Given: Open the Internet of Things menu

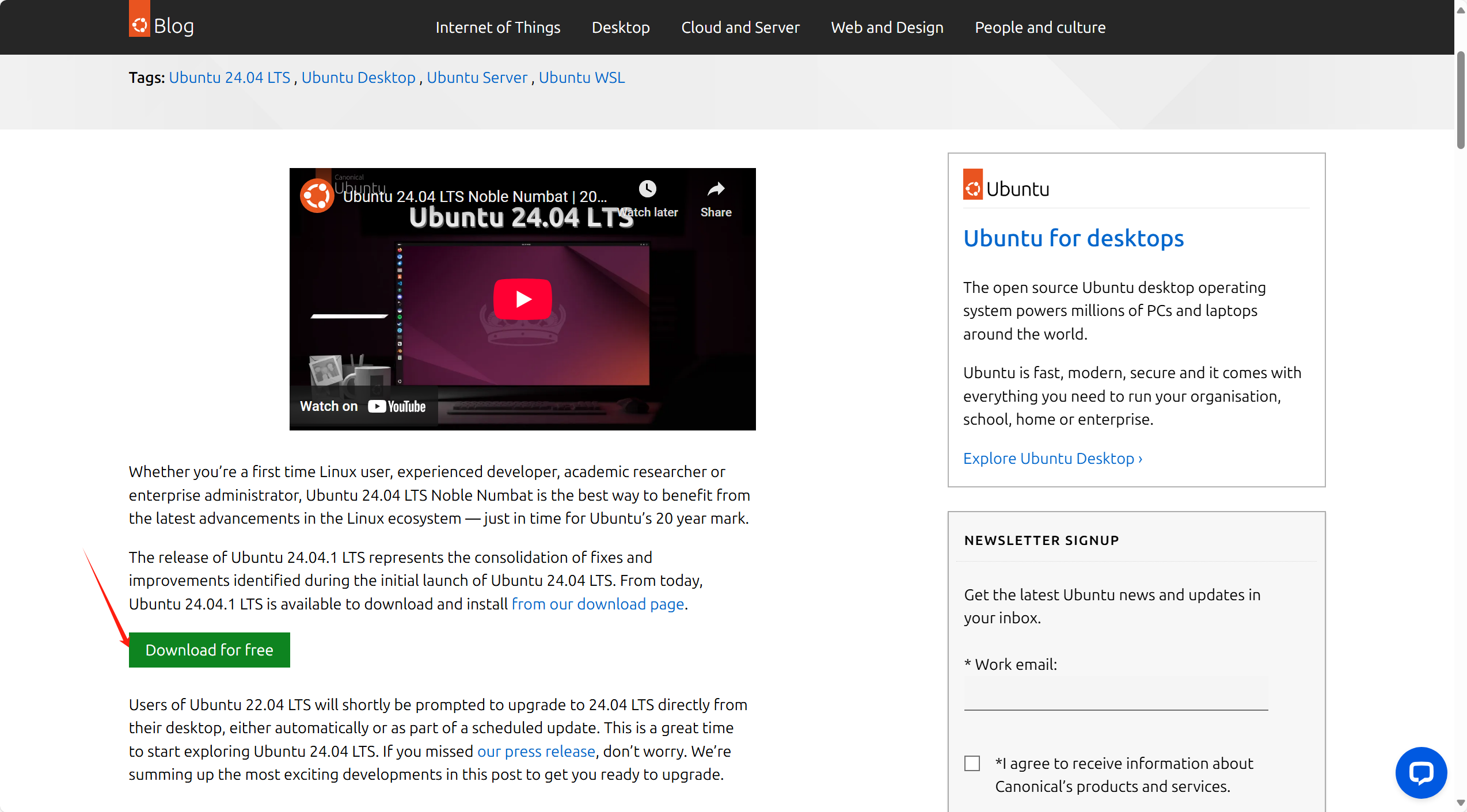Looking at the screenshot, I should pyautogui.click(x=498, y=27).
